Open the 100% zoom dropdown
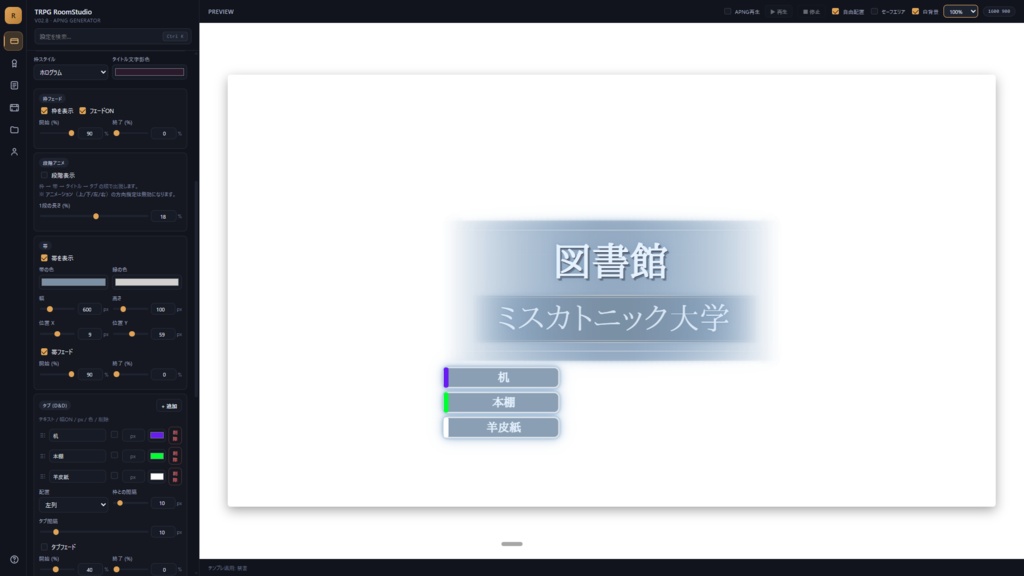Image resolution: width=1024 pixels, height=576 pixels. point(961,12)
